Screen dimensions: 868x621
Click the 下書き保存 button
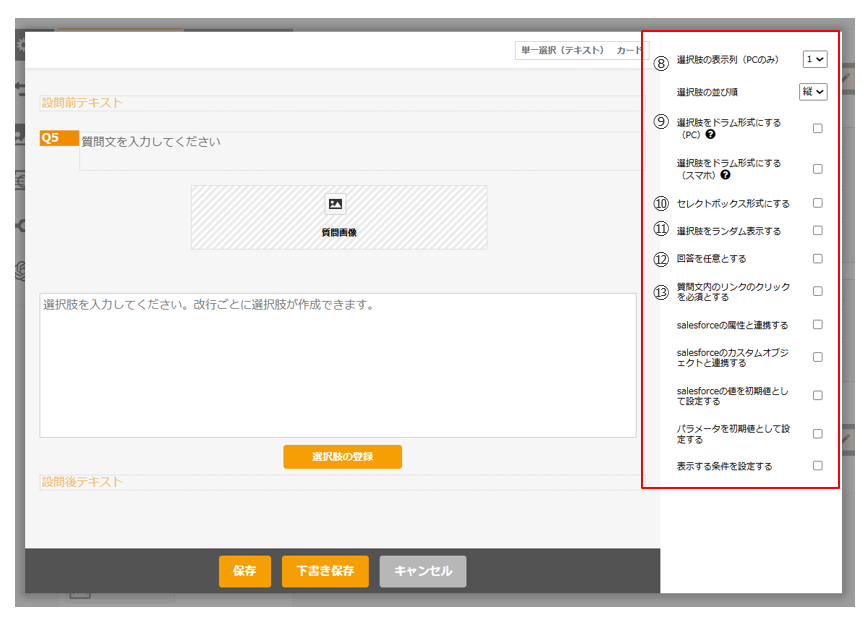click(325, 571)
